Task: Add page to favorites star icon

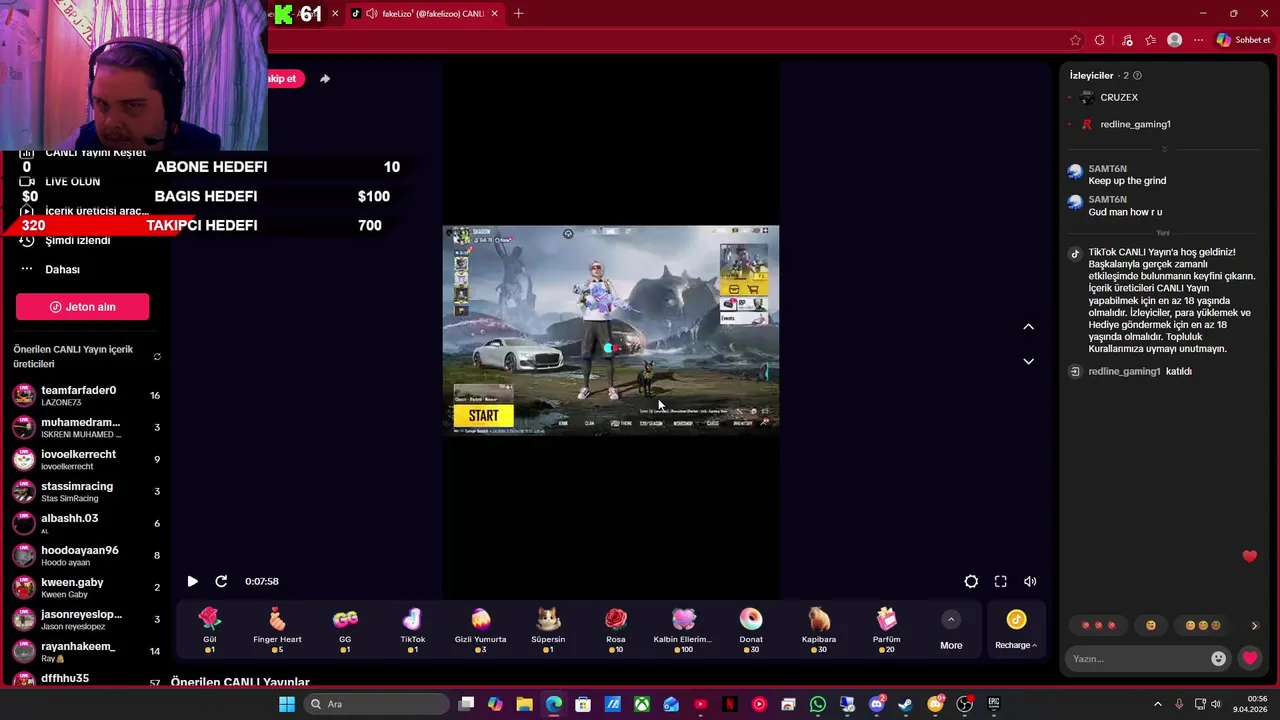Action: coord(1075,40)
